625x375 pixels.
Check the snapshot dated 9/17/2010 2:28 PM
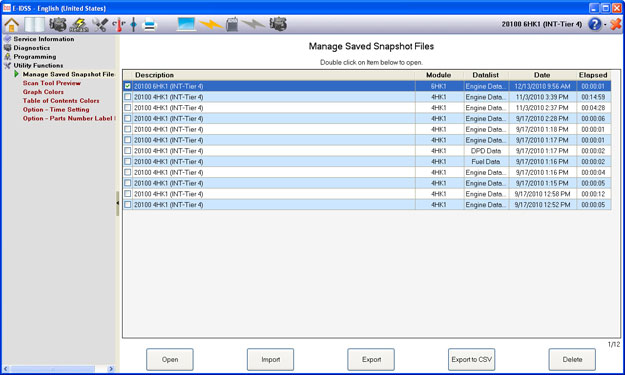128,118
